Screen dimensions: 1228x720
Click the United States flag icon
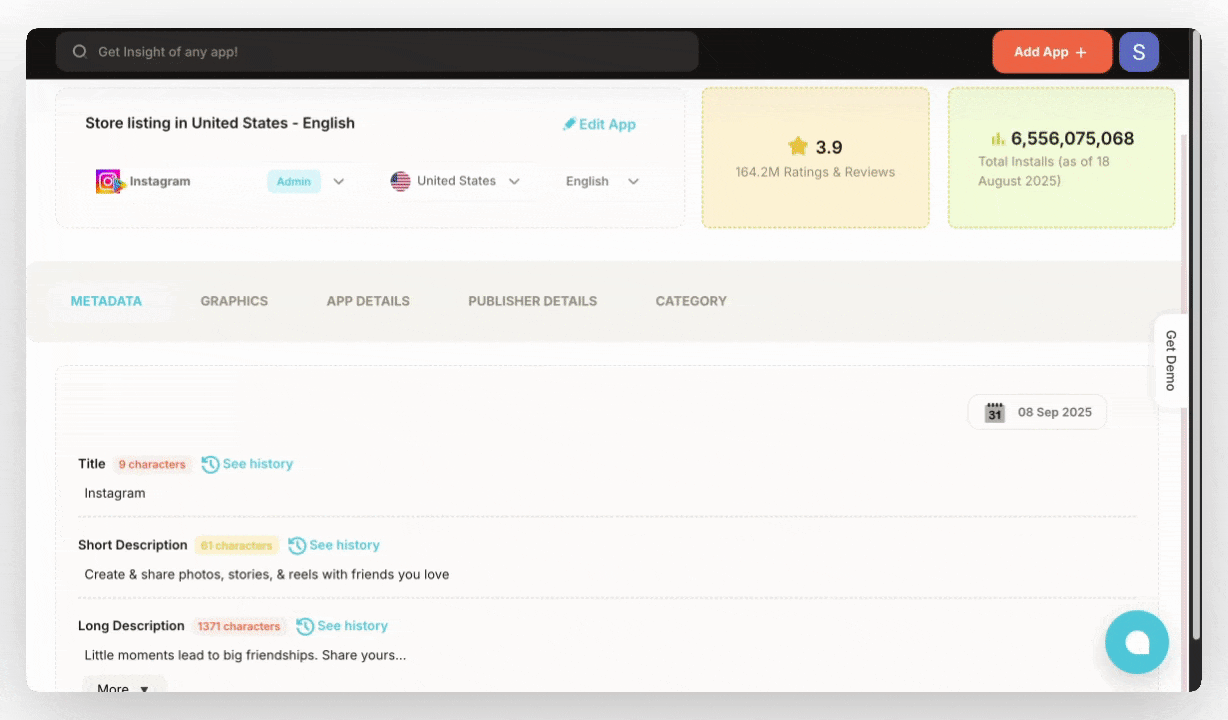[400, 181]
